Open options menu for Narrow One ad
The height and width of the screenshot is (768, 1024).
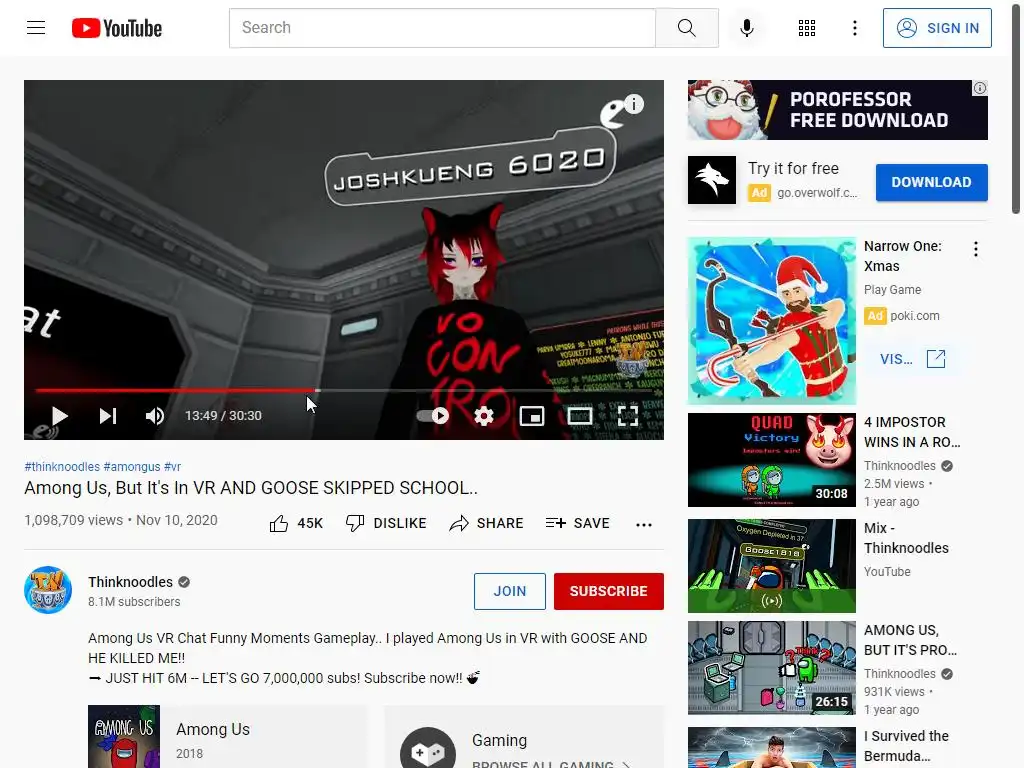click(976, 249)
